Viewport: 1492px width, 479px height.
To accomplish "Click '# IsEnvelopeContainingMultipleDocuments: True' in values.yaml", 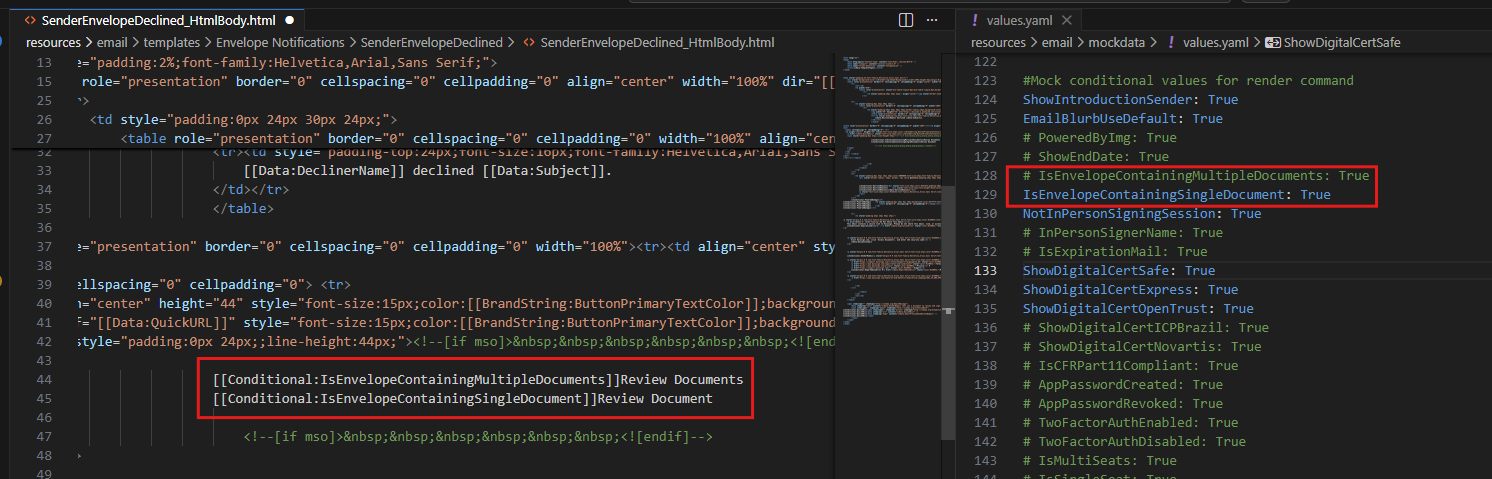I will click(1196, 175).
